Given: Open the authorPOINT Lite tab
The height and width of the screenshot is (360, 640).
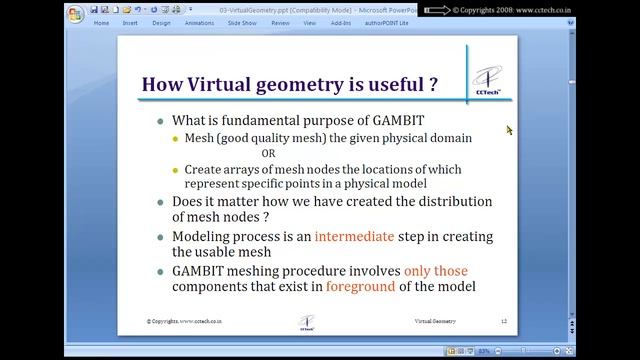Looking at the screenshot, I should 387,23.
